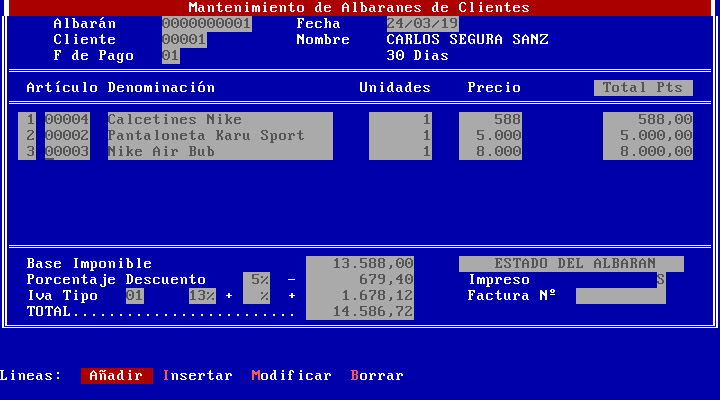Click the price 8.000 cell
This screenshot has height=400, width=720.
[490, 152]
